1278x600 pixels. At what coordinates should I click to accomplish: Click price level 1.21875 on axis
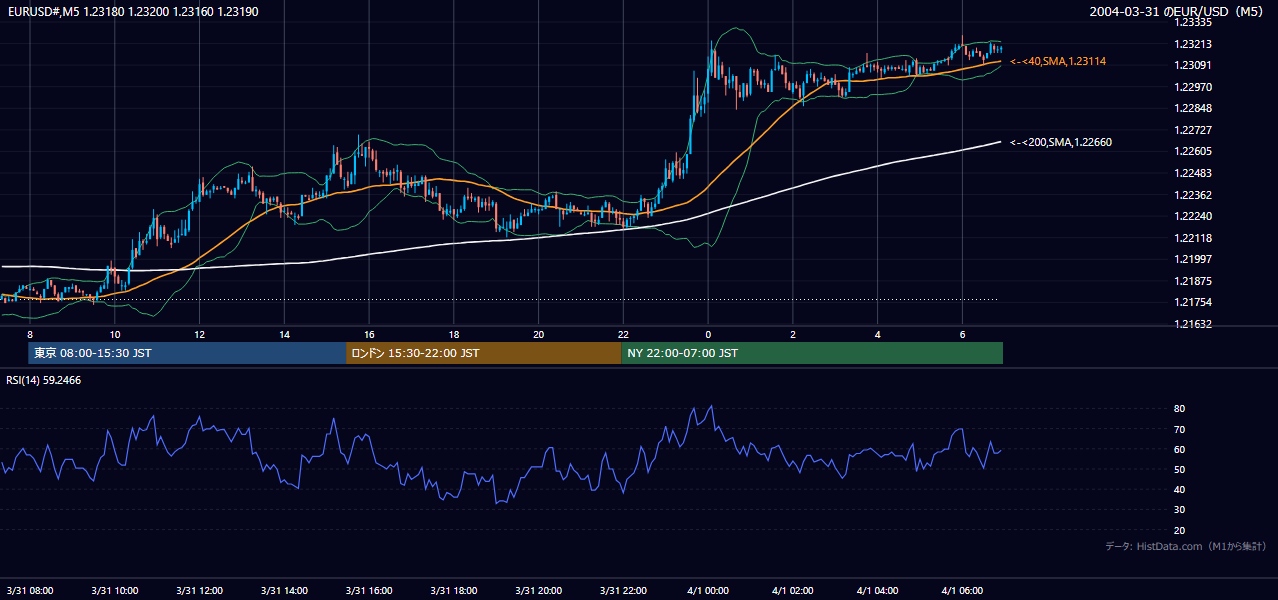[1193, 281]
